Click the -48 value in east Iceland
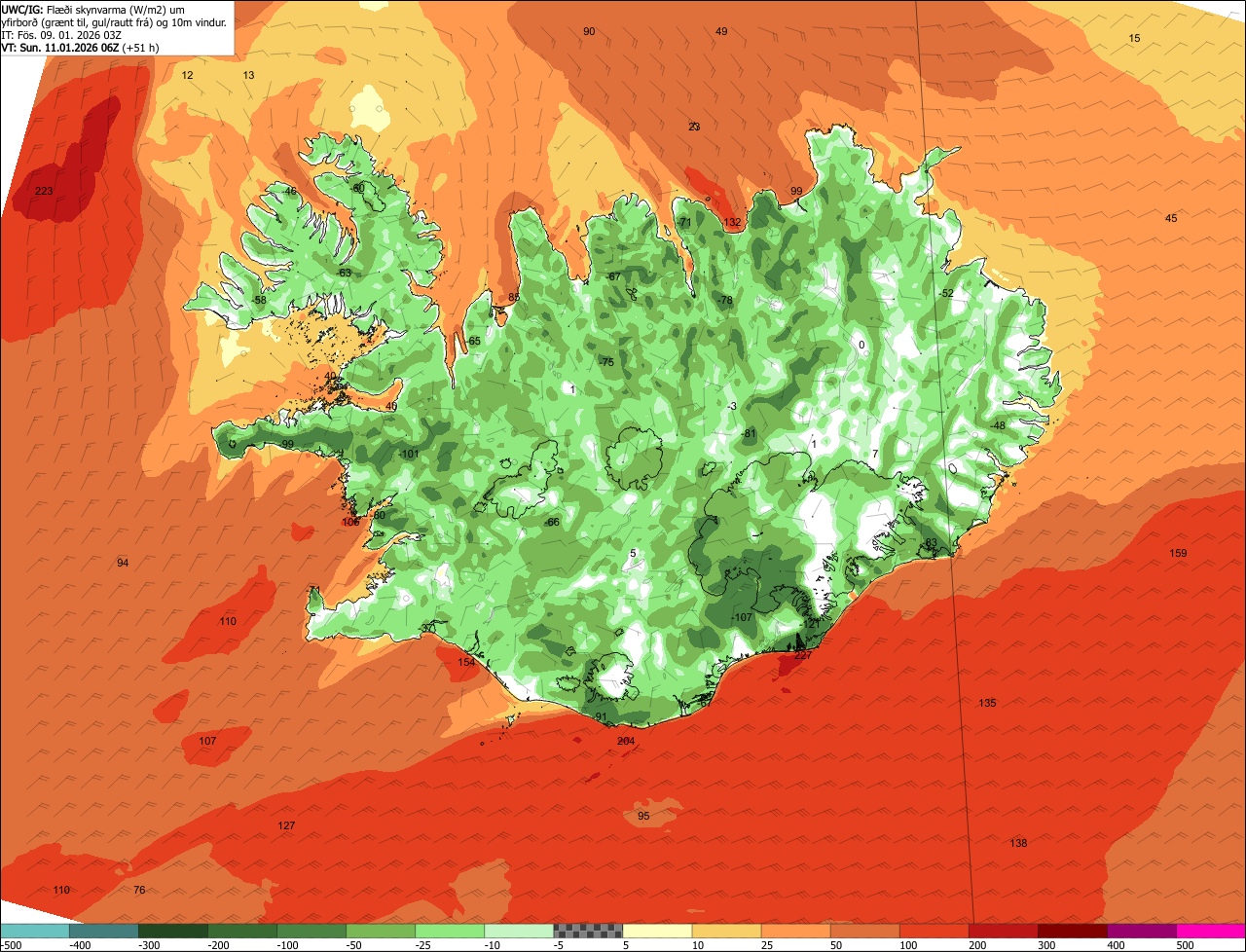1246x952 pixels. click(997, 426)
